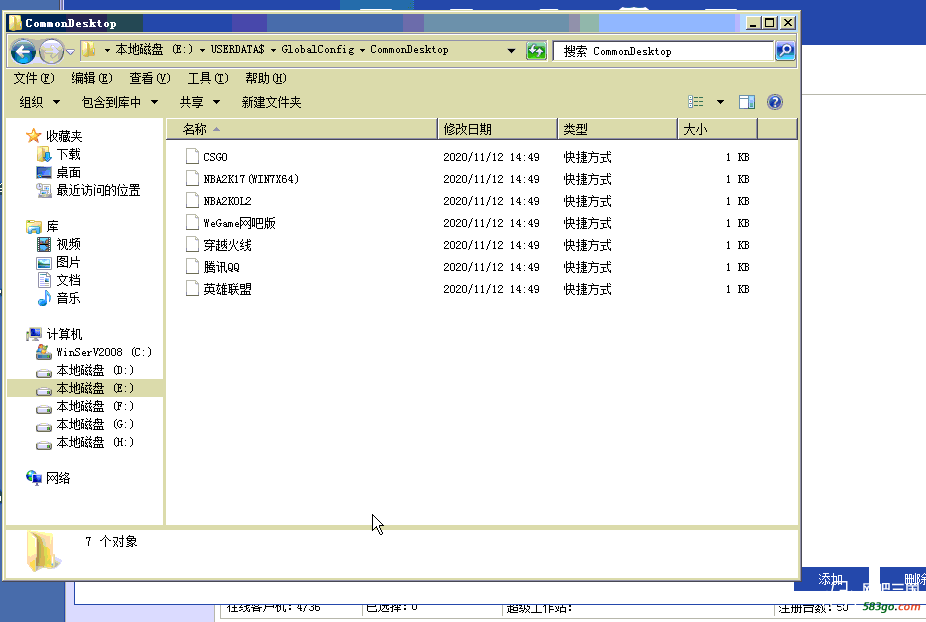Open the 组织 dropdown
The height and width of the screenshot is (622, 926).
coord(40,102)
